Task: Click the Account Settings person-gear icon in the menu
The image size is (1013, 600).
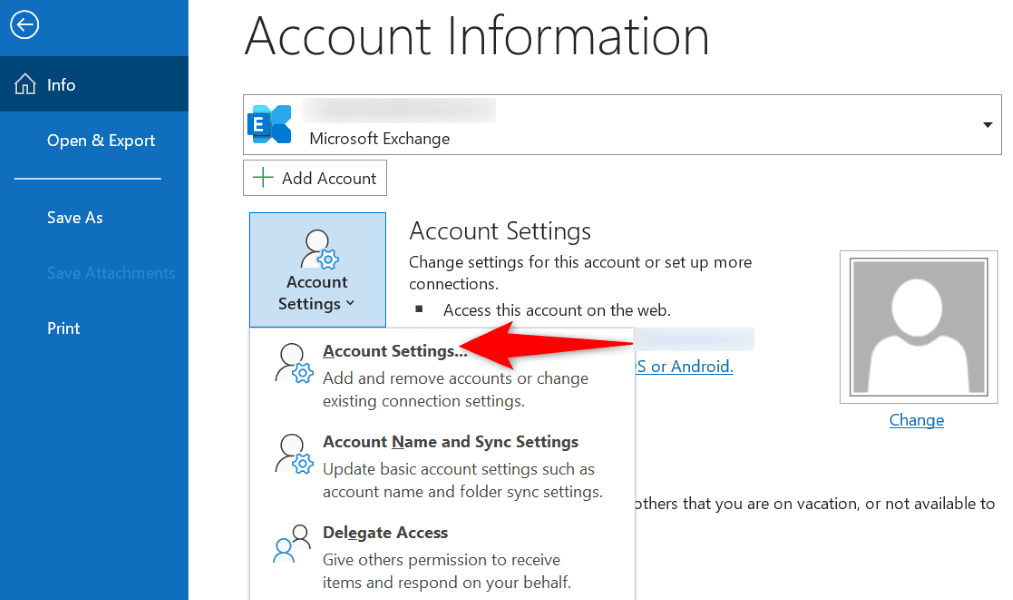Action: click(294, 364)
